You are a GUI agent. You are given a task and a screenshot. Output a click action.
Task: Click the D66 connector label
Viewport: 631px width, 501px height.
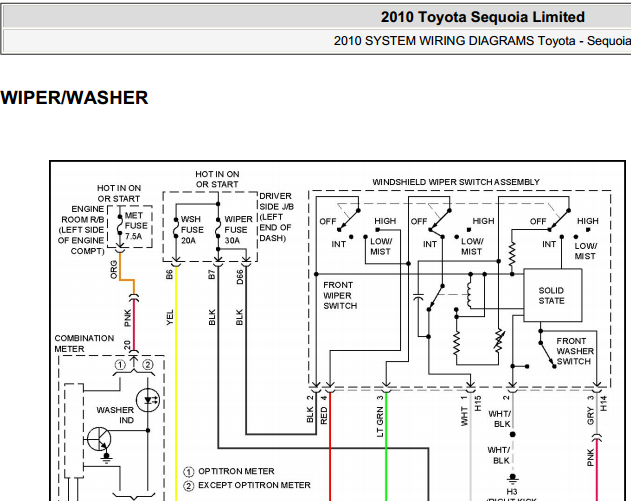[x=240, y=277]
